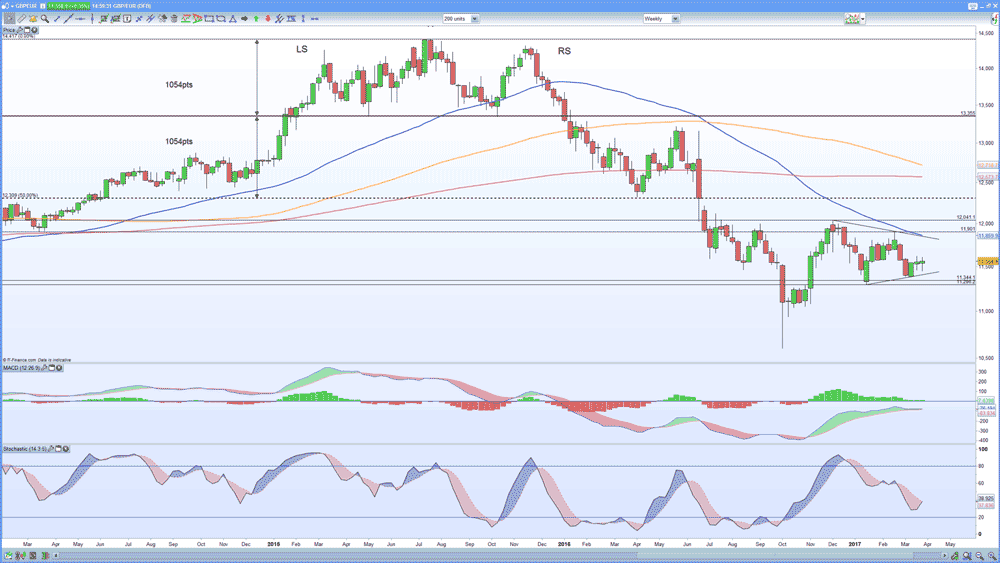Click the green price change label in title

(68, 6)
